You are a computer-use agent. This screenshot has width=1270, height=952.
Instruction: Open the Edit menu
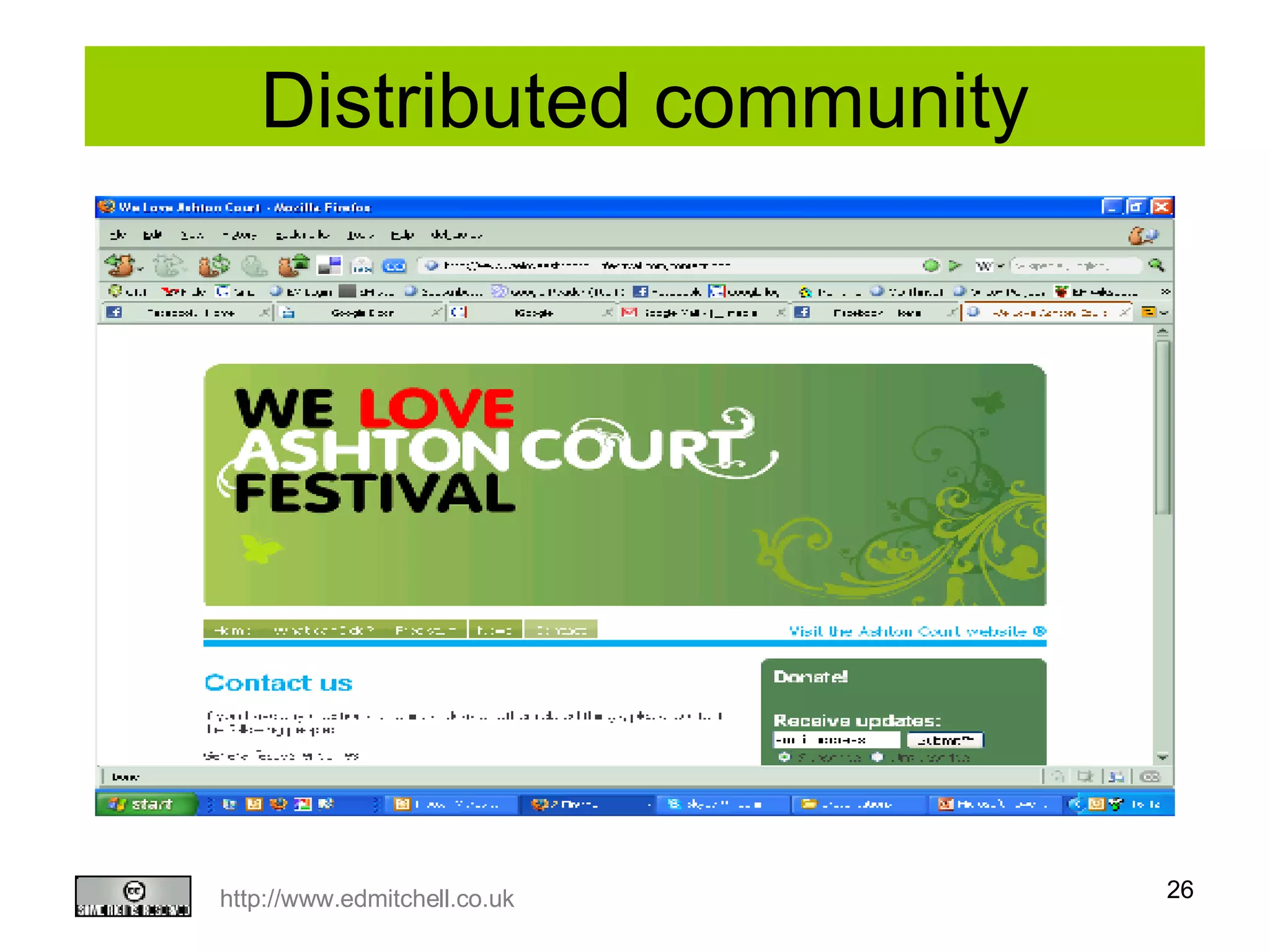coord(152,235)
